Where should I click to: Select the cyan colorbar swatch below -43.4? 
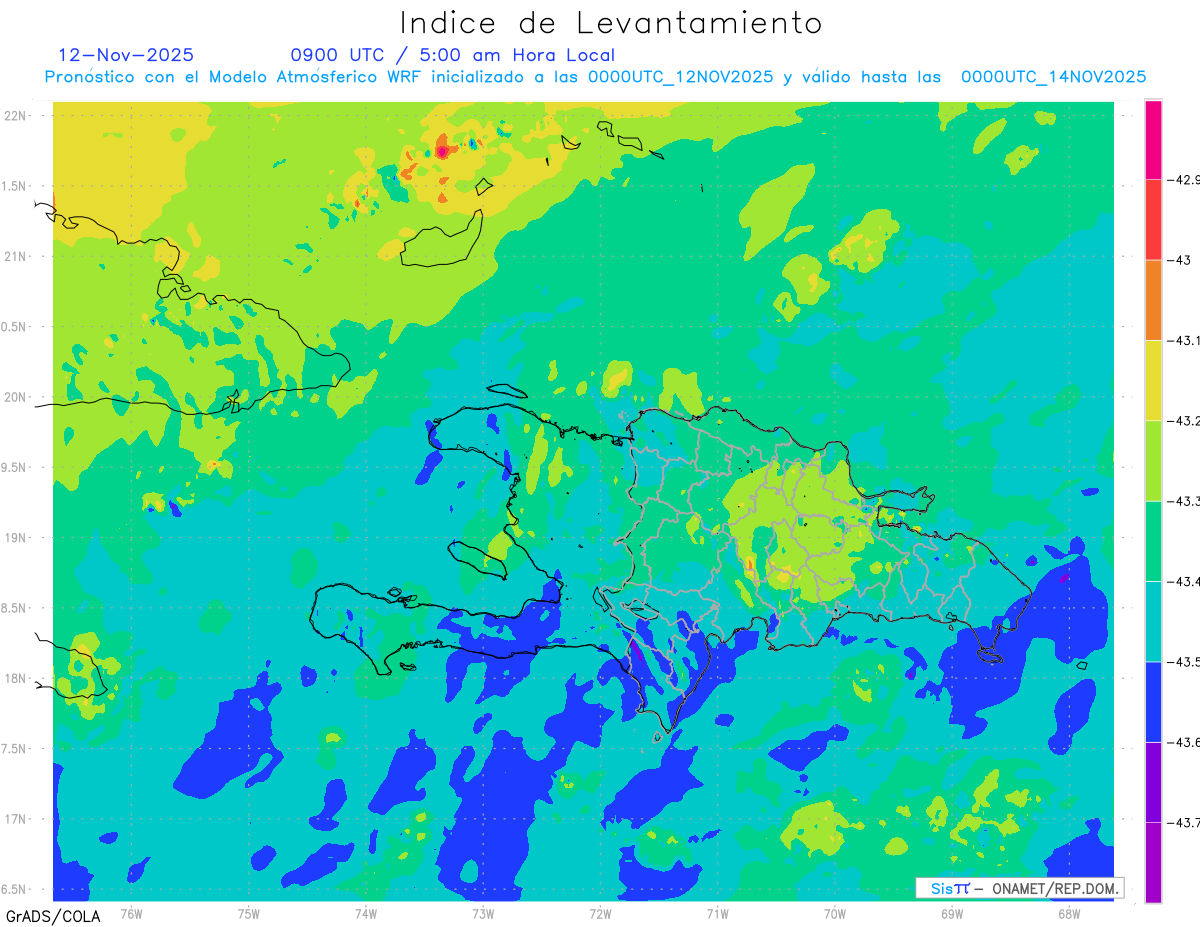pyautogui.click(x=1154, y=621)
